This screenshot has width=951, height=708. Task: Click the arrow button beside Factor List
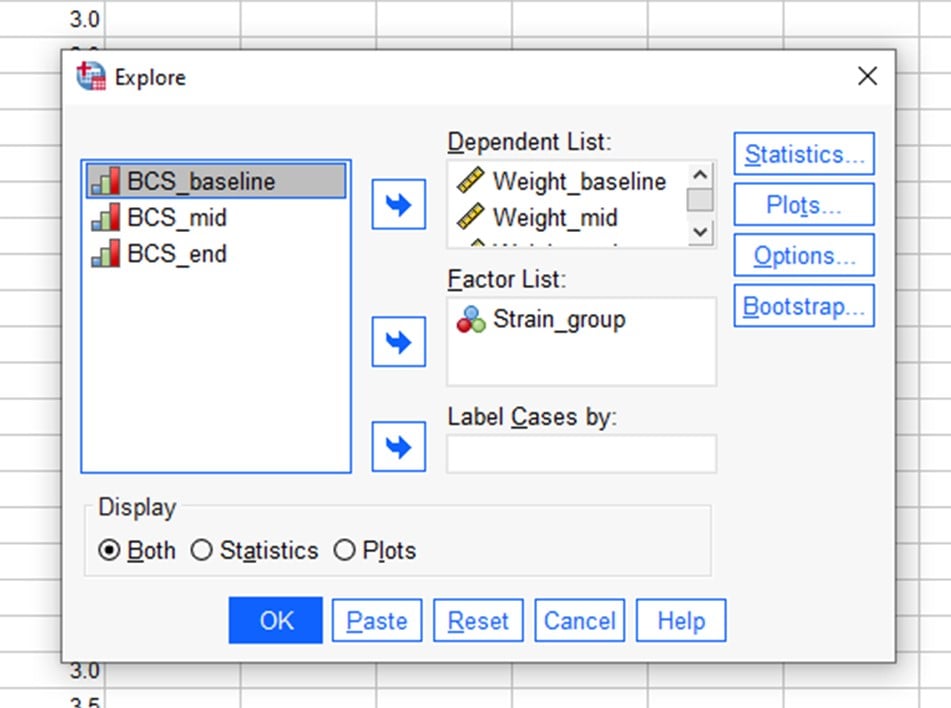click(x=398, y=343)
